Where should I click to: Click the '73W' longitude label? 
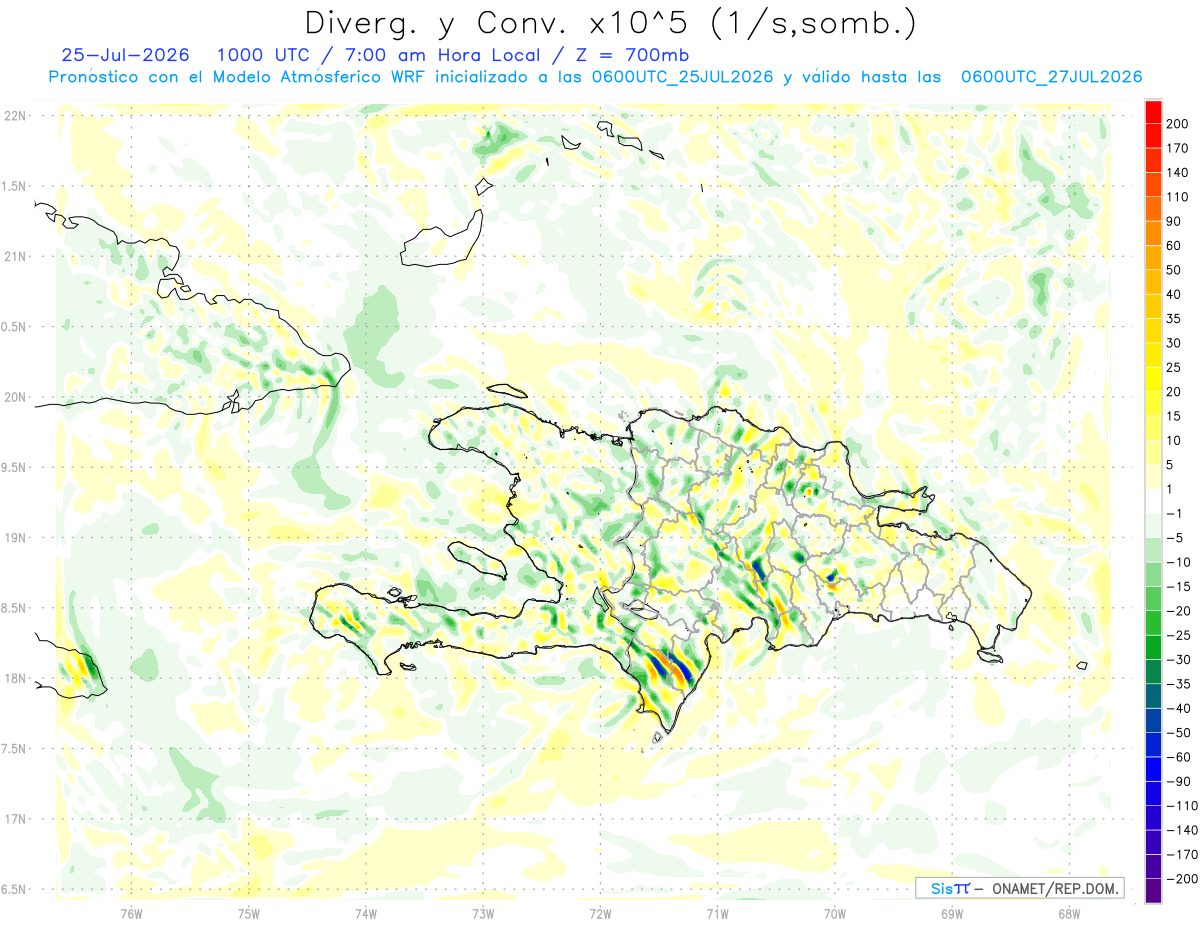pyautogui.click(x=483, y=913)
